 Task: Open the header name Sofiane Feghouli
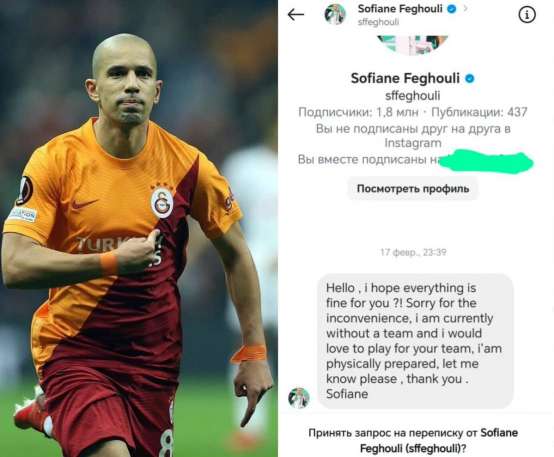(400, 8)
